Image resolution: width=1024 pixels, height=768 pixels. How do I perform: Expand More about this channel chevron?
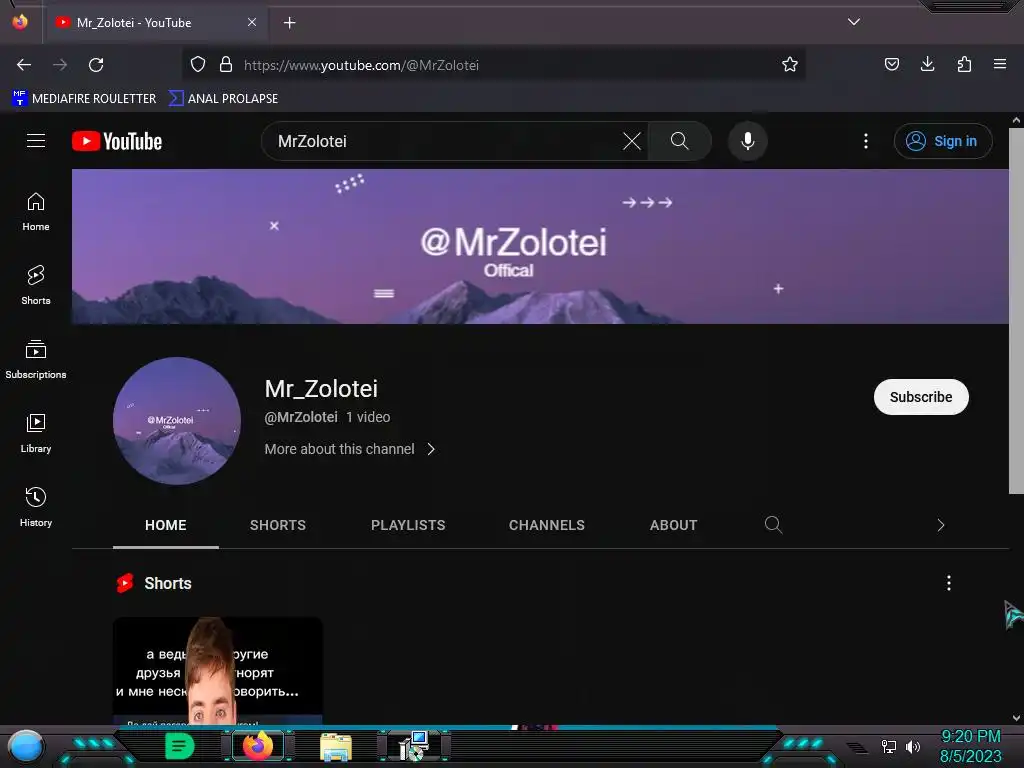point(431,449)
